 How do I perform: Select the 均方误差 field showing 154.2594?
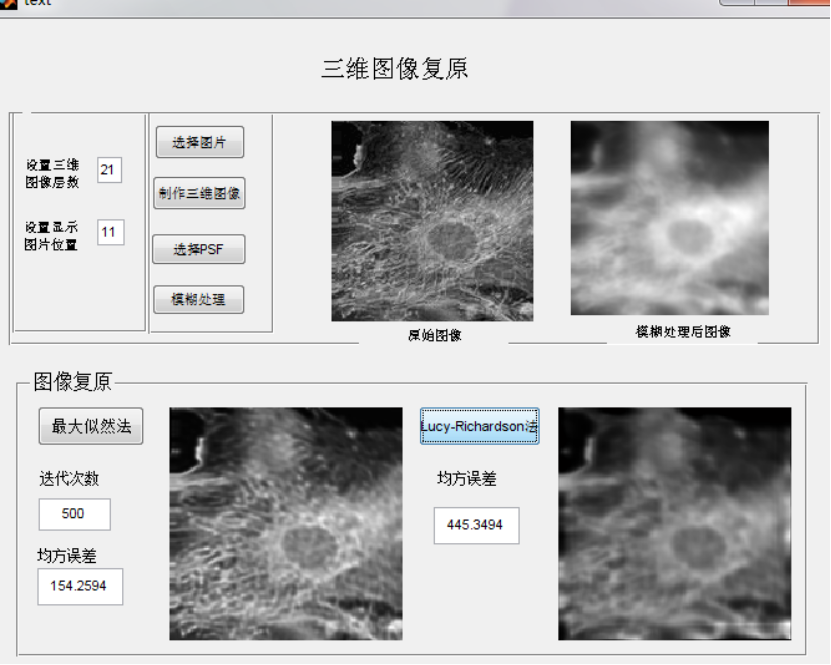(80, 586)
